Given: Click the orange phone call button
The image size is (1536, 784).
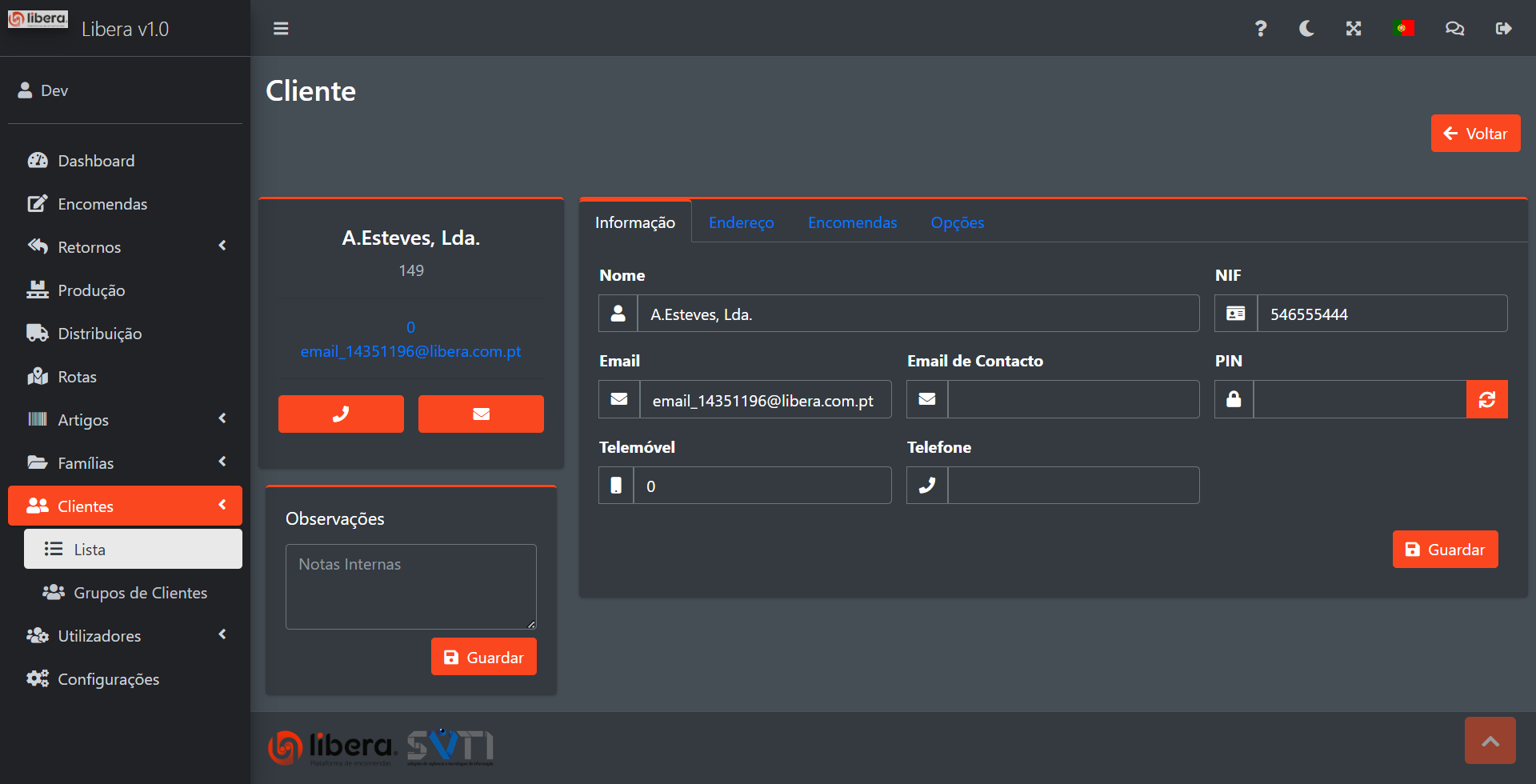Looking at the screenshot, I should tap(341, 414).
